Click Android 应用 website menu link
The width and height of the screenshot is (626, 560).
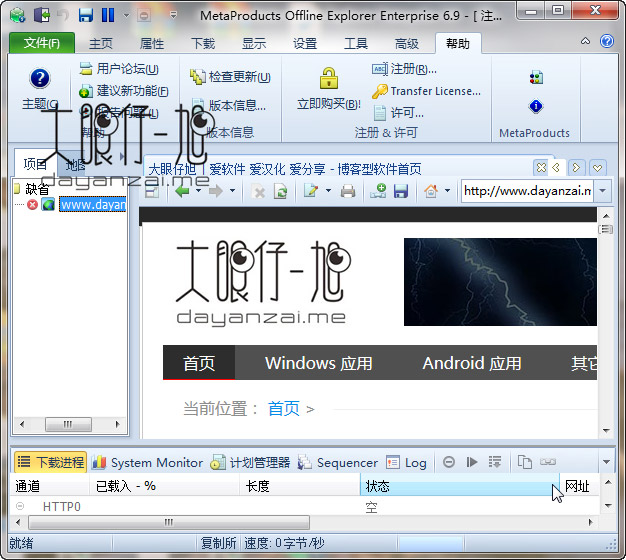click(472, 363)
